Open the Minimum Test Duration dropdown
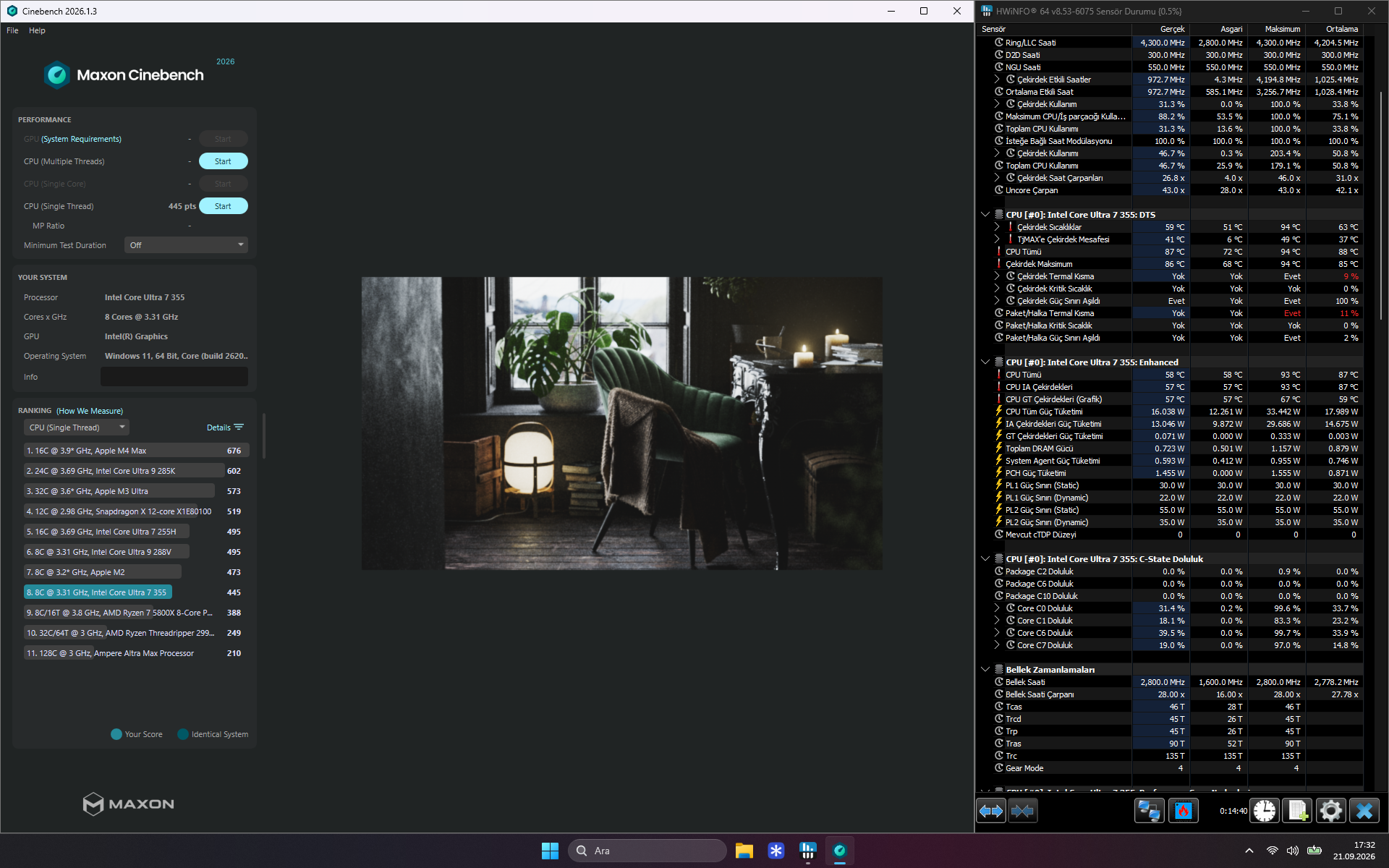The image size is (1389, 868). (x=186, y=245)
